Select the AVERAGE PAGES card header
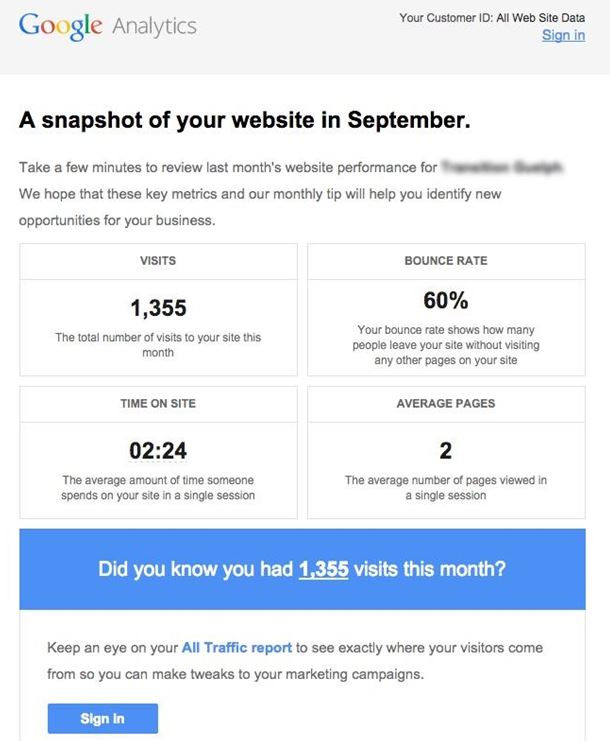The width and height of the screenshot is (610, 741). [x=446, y=404]
